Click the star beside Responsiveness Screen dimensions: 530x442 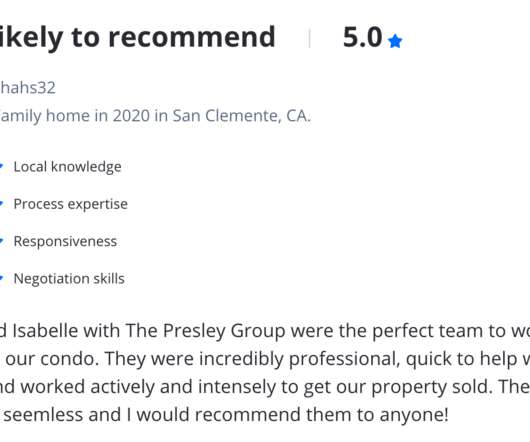coord(1,241)
